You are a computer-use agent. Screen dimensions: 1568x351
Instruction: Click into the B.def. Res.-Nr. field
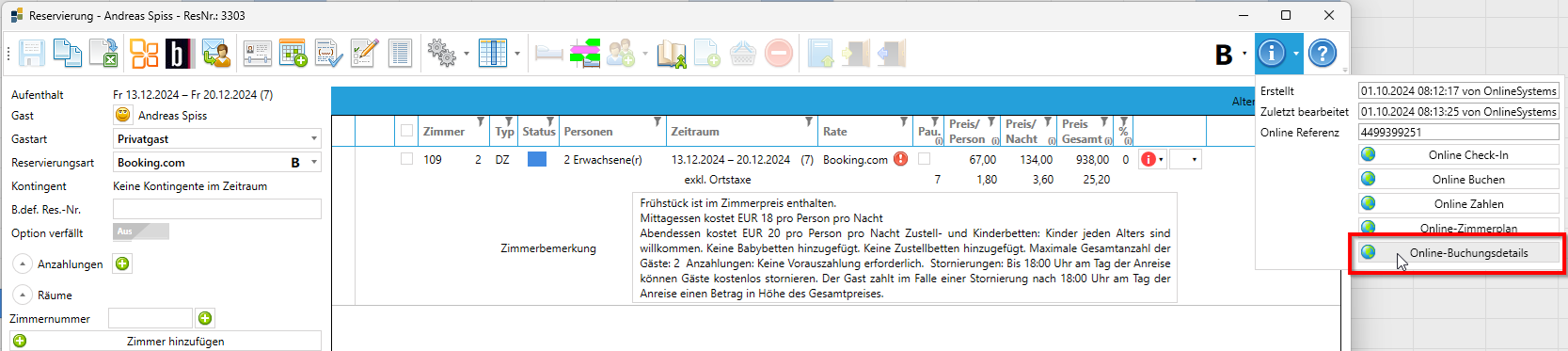click(x=217, y=209)
